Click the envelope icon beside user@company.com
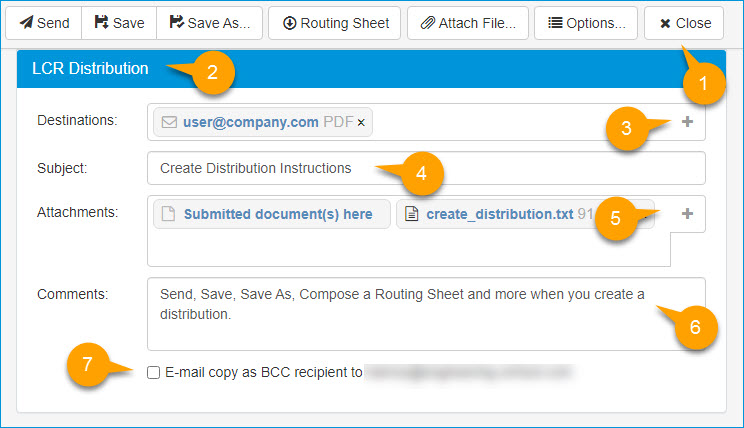The height and width of the screenshot is (428, 744). (169, 123)
